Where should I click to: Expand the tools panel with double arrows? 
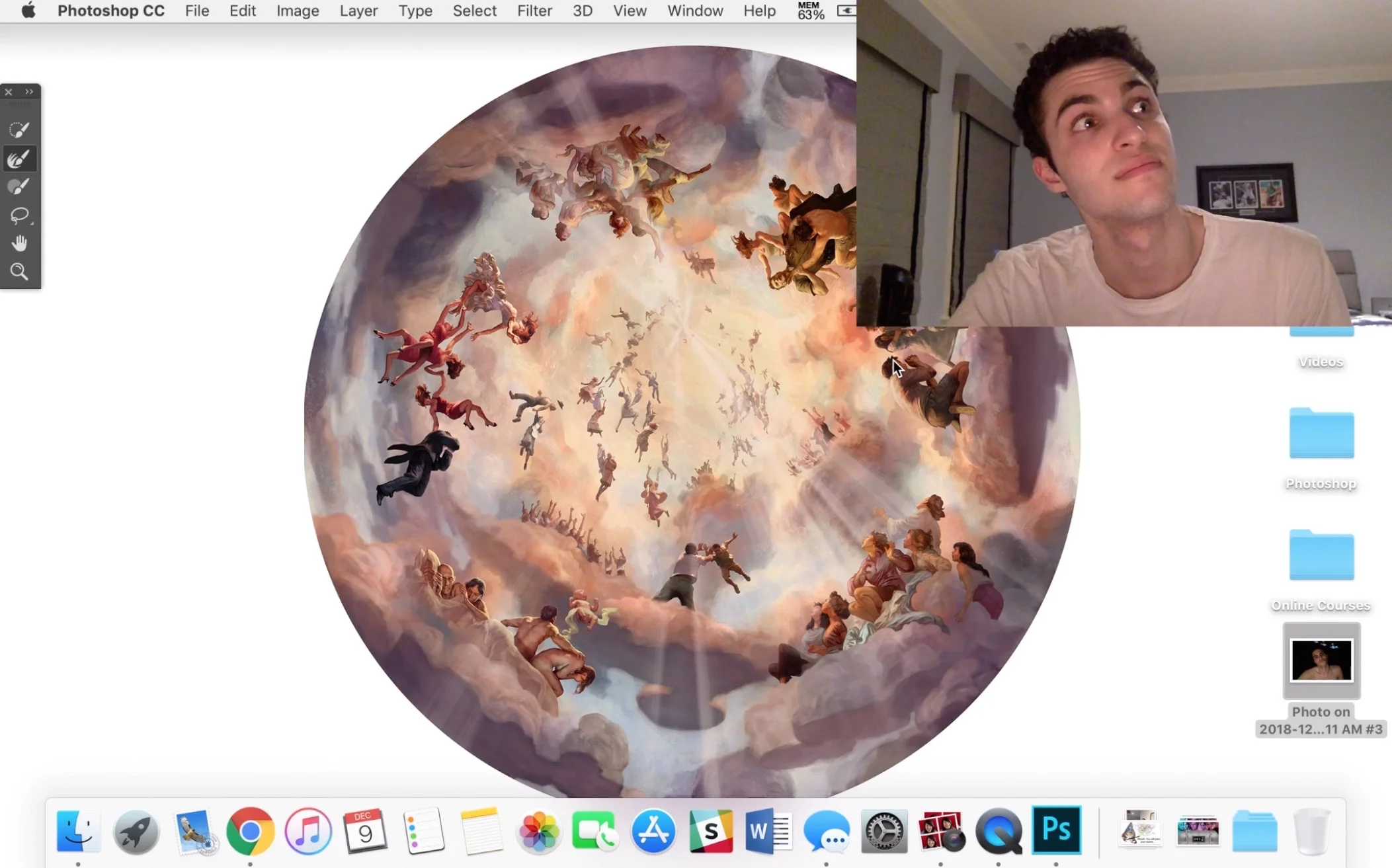(x=29, y=92)
